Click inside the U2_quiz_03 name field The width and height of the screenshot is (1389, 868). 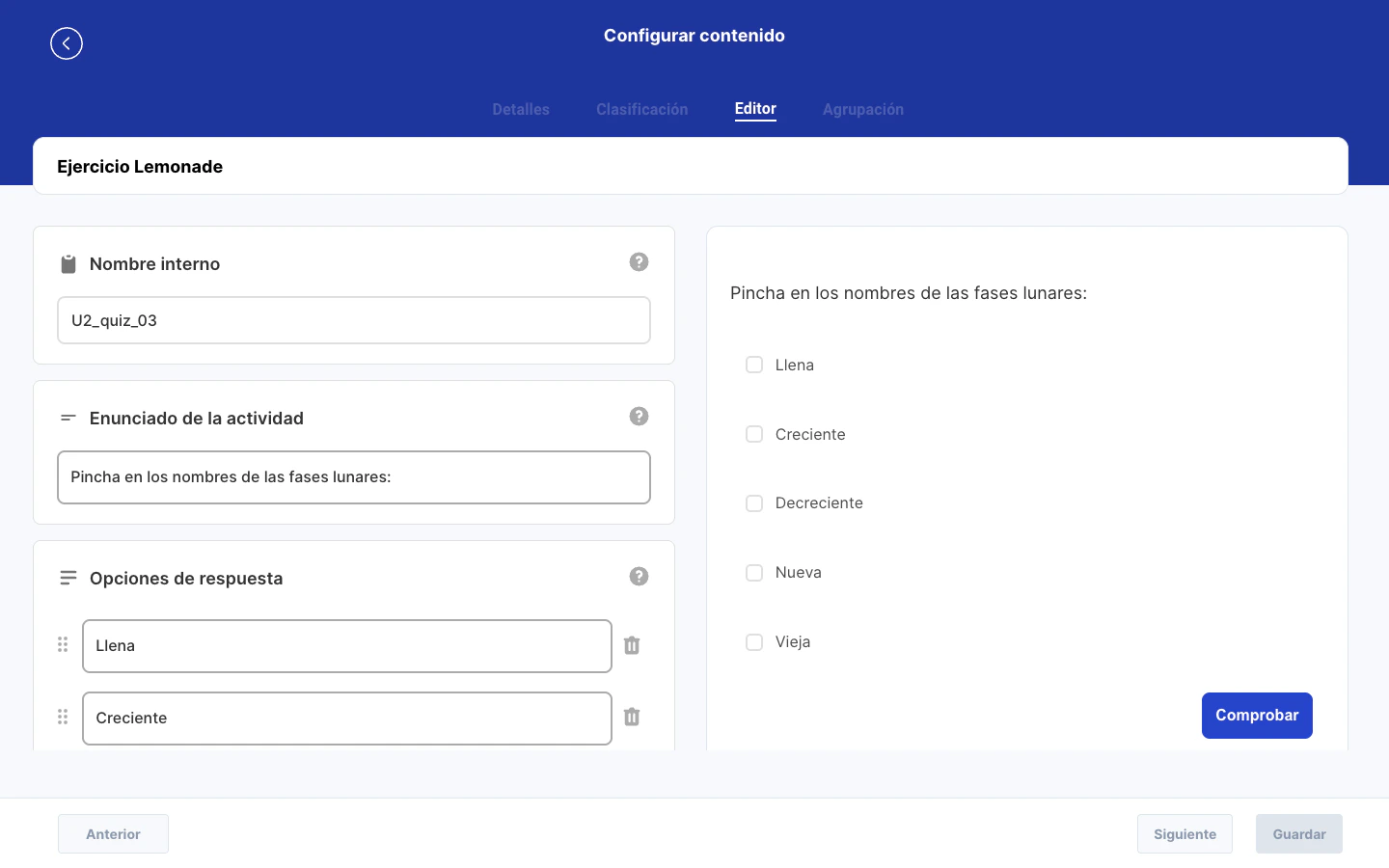[x=353, y=319]
